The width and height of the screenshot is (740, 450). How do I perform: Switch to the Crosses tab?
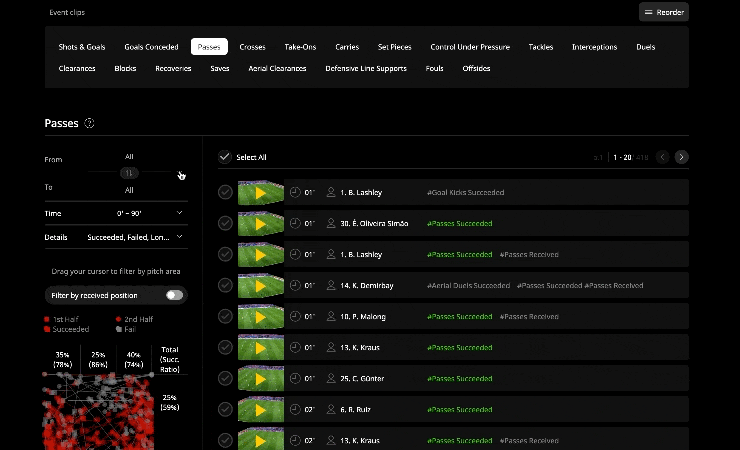[x=252, y=47]
